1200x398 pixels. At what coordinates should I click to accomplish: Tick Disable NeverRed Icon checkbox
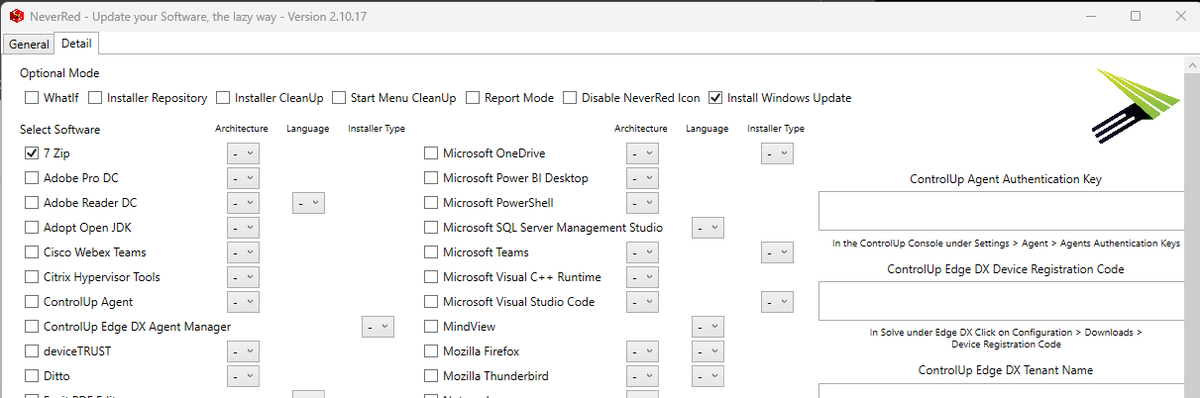click(570, 98)
